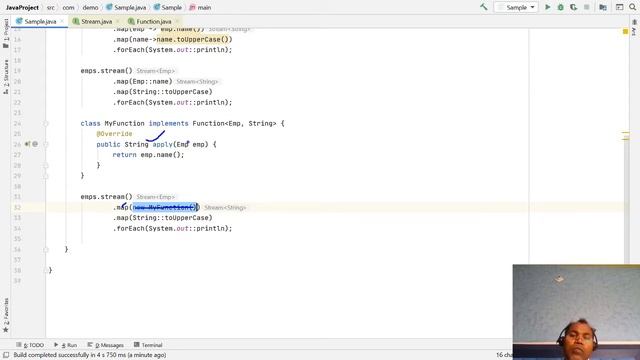Close the Sample.java tab
Image resolution: width=640 pixels, height=360 pixels.
pyautogui.click(x=62, y=21)
